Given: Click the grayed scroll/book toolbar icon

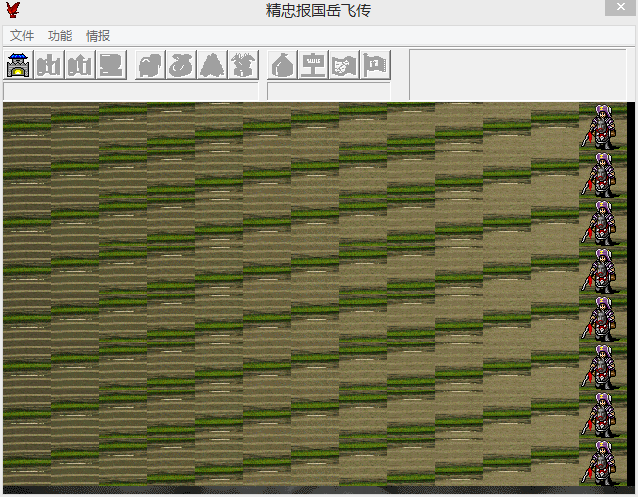Looking at the screenshot, I should click(x=111, y=65).
